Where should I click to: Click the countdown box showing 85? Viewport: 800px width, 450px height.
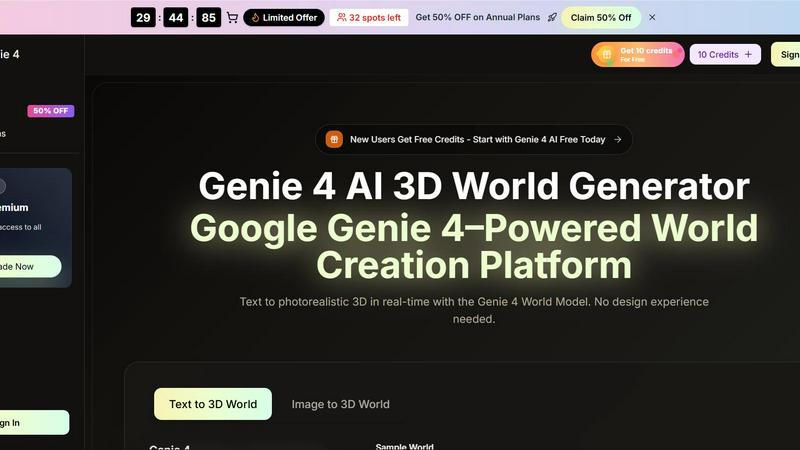tap(208, 17)
